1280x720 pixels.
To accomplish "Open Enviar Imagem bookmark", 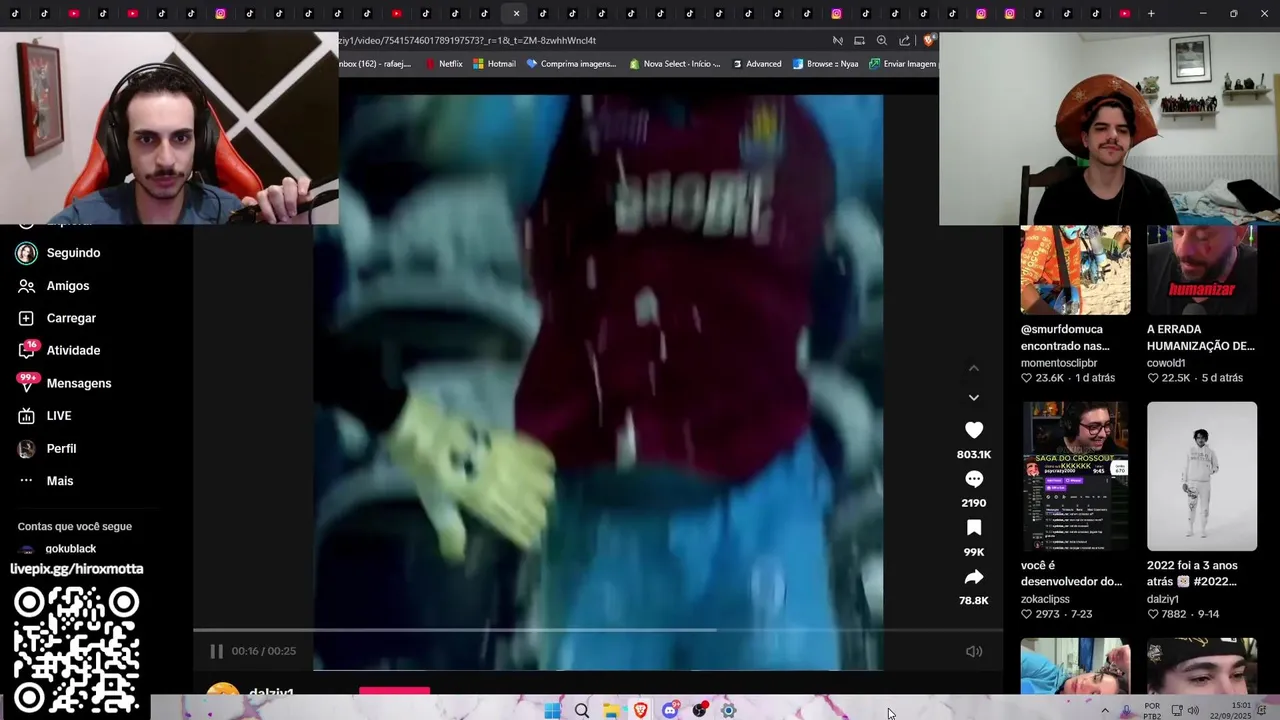I will point(903,64).
